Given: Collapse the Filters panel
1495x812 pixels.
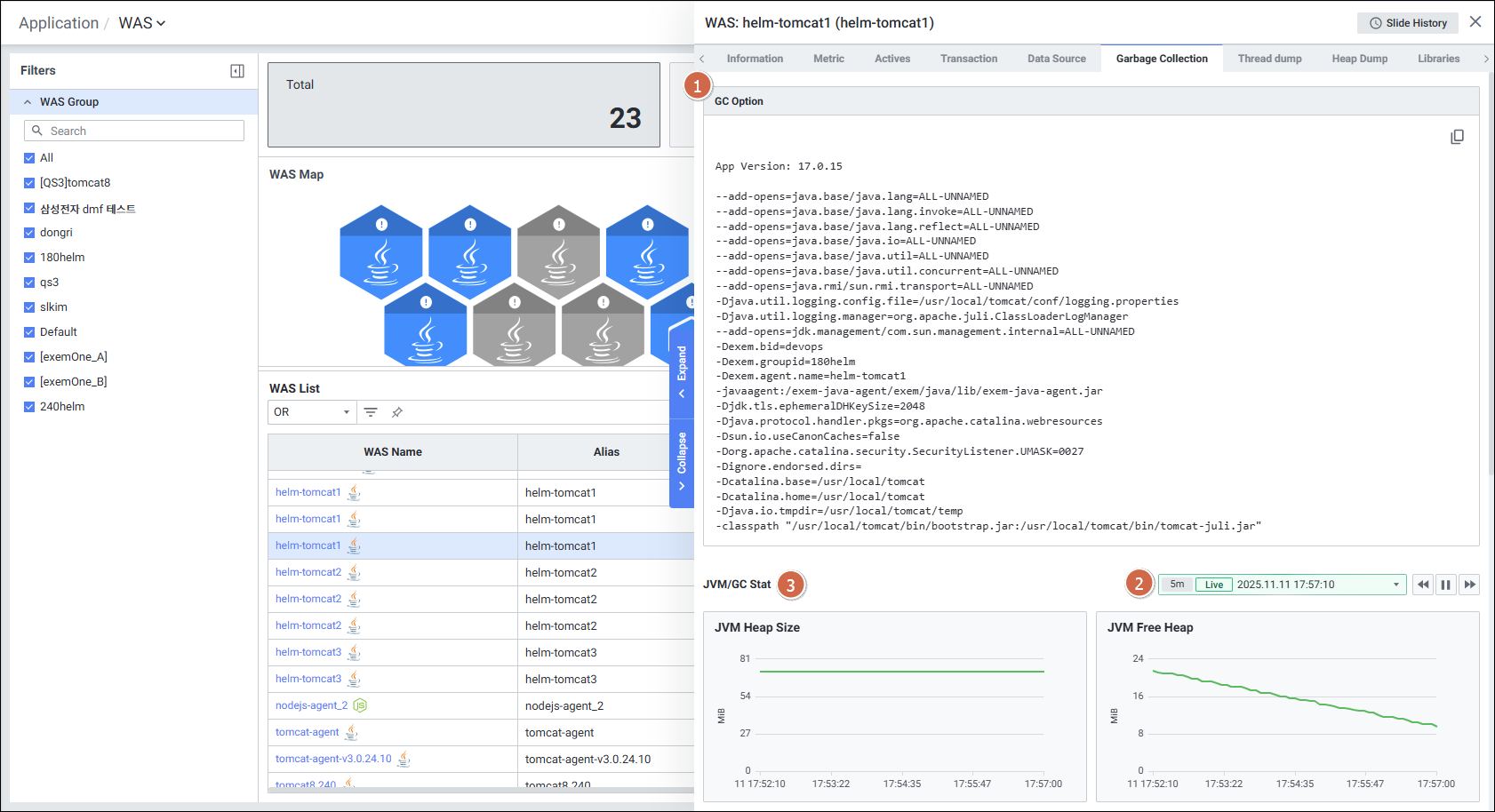Looking at the screenshot, I should coord(237,71).
